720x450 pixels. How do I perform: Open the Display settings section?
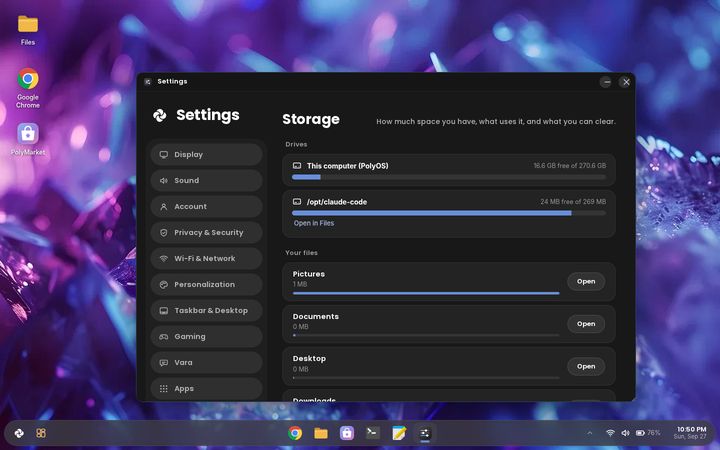pos(207,154)
